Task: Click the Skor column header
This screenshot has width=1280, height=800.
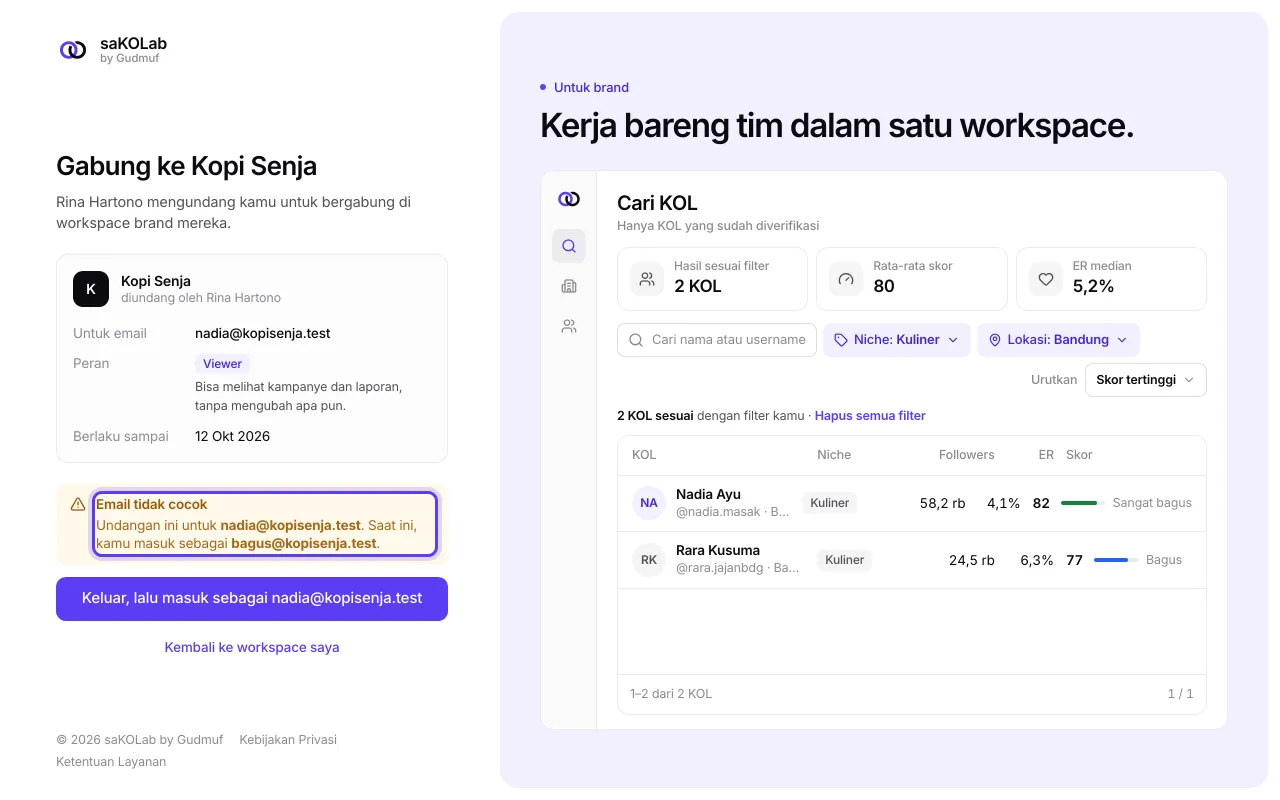Action: pyautogui.click(x=1079, y=455)
